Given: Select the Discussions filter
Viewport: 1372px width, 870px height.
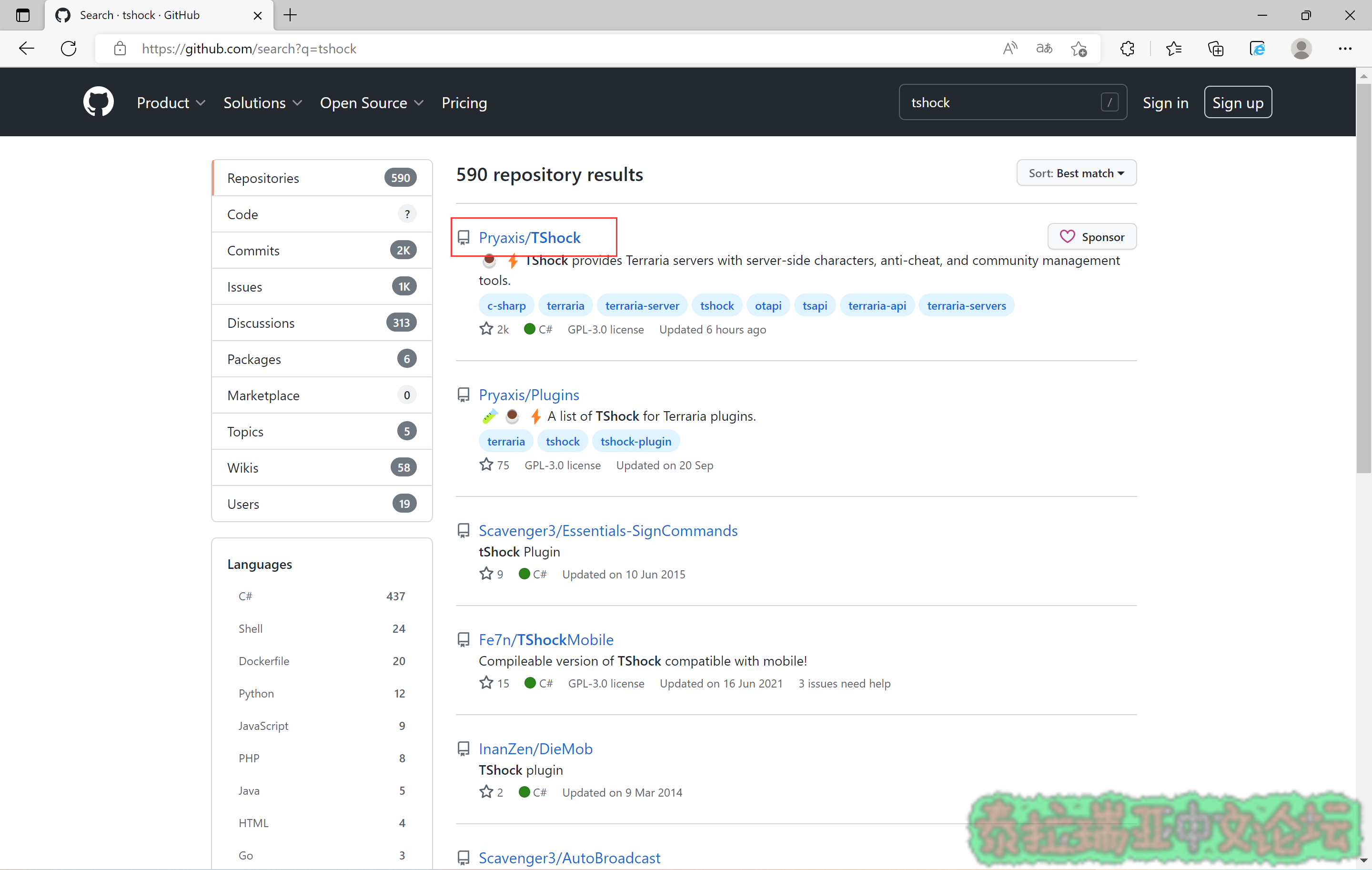Looking at the screenshot, I should pyautogui.click(x=322, y=323).
